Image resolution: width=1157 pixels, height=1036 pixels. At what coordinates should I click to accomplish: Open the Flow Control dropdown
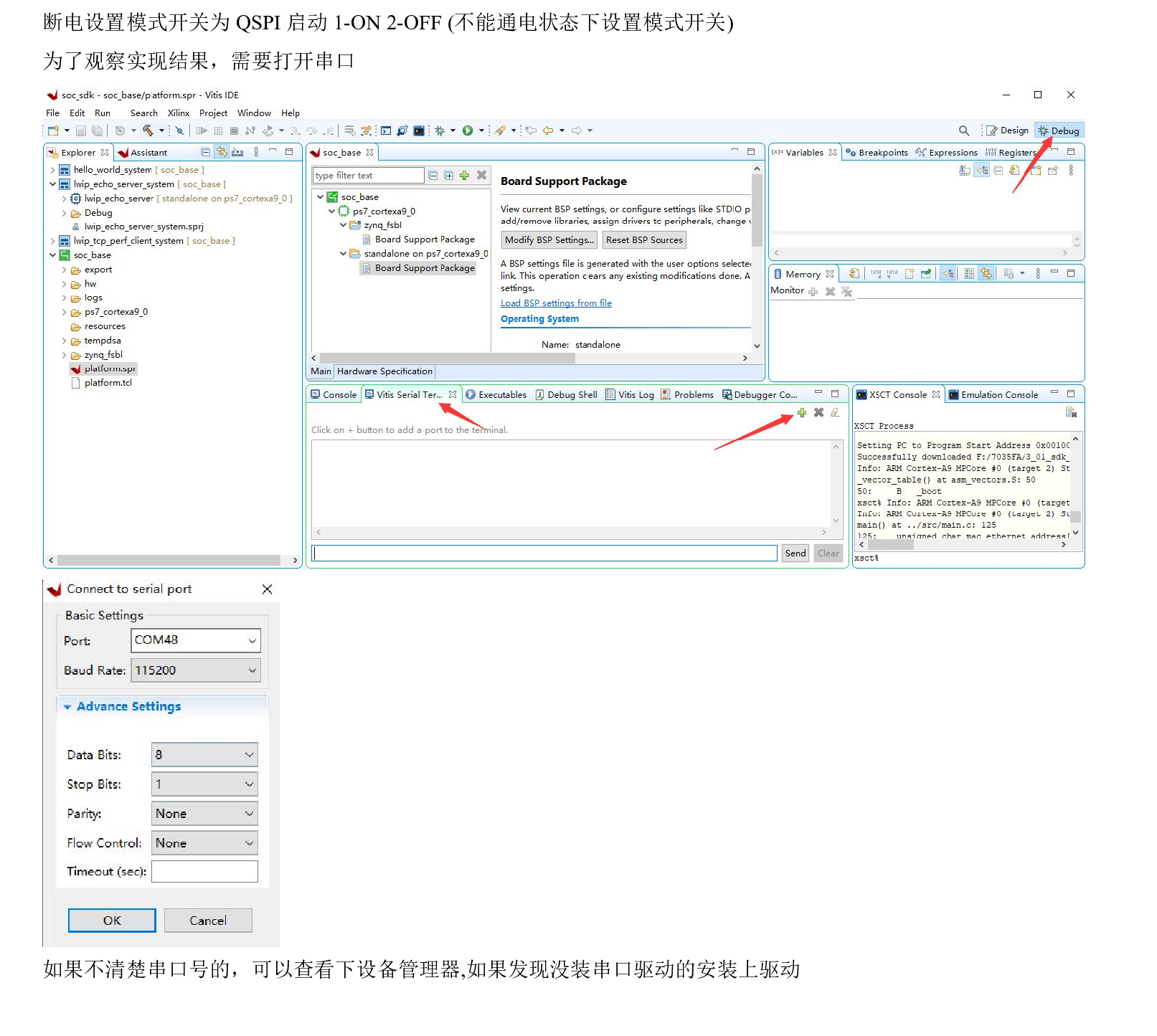point(204,842)
